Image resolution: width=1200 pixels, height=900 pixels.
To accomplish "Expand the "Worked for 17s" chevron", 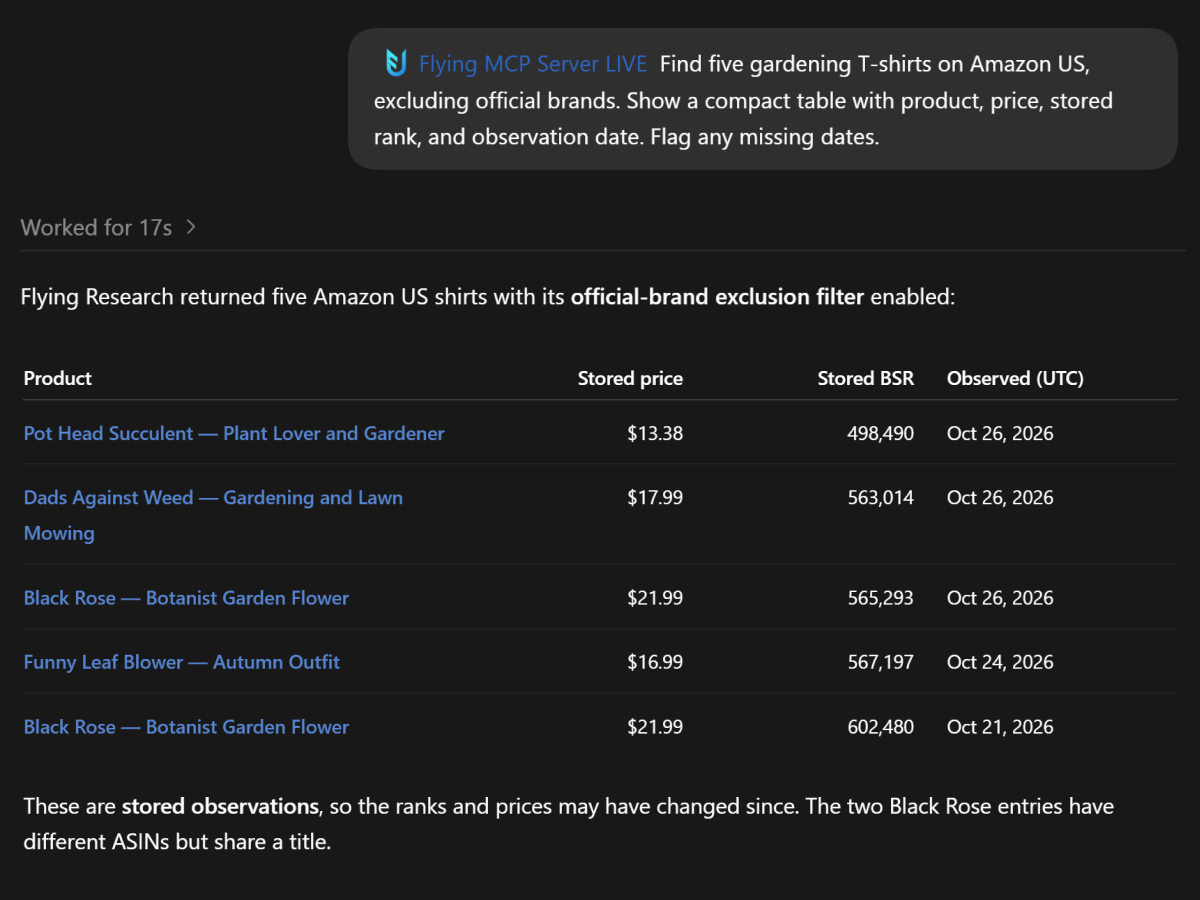I will coord(191,228).
